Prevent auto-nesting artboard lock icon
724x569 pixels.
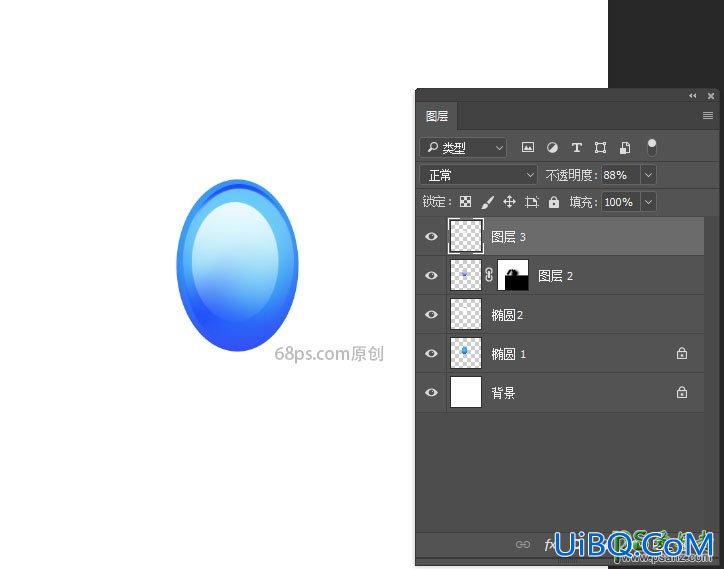[x=531, y=202]
